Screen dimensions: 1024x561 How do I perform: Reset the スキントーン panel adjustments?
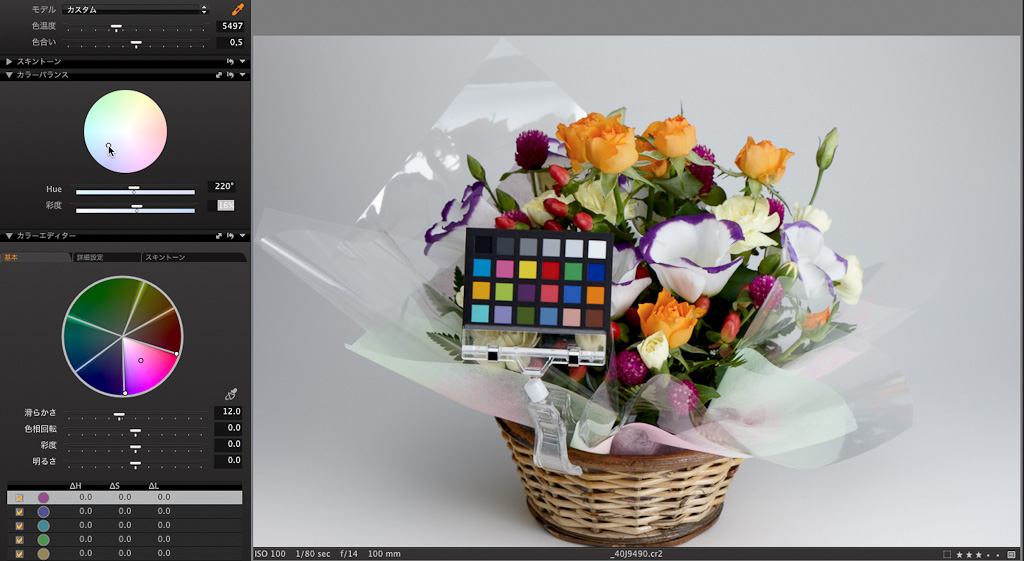click(230, 61)
